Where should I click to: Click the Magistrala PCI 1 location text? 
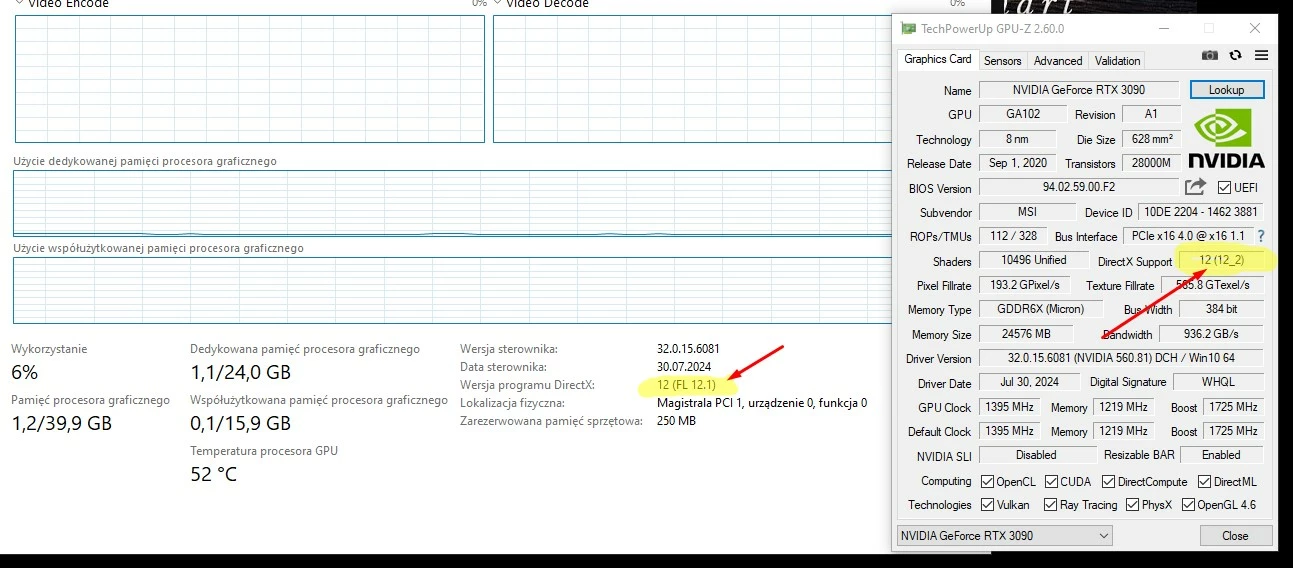click(762, 403)
